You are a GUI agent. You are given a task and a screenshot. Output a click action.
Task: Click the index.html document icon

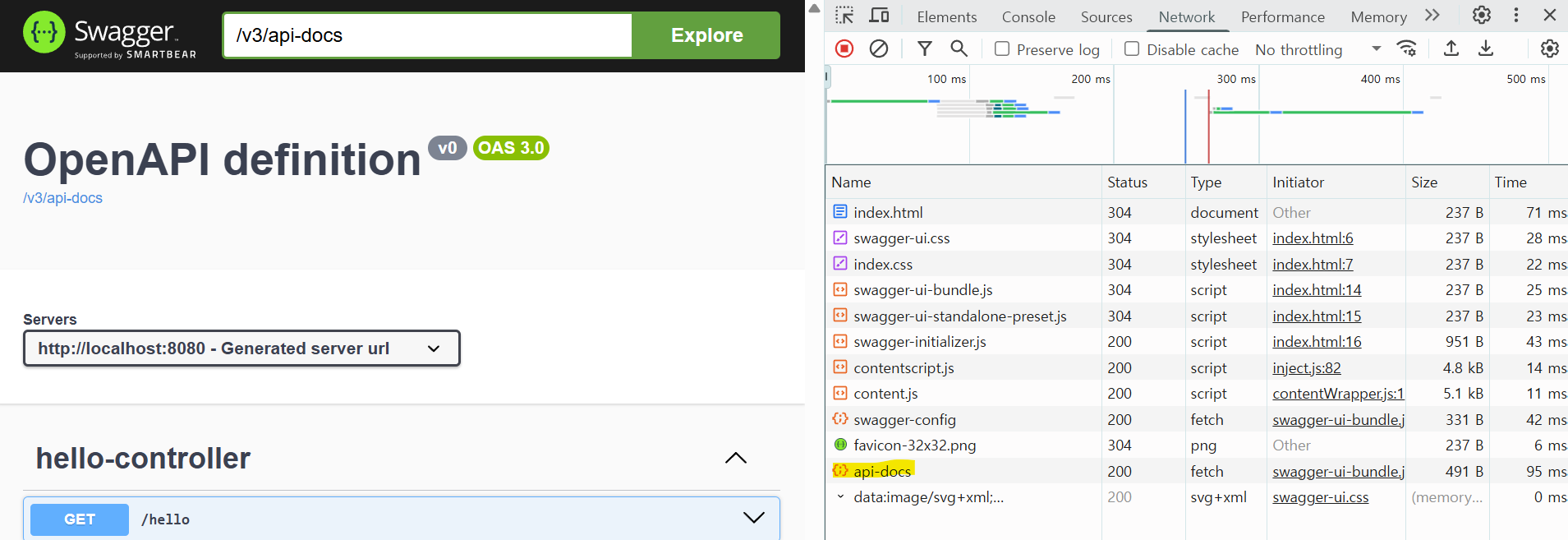(x=840, y=212)
